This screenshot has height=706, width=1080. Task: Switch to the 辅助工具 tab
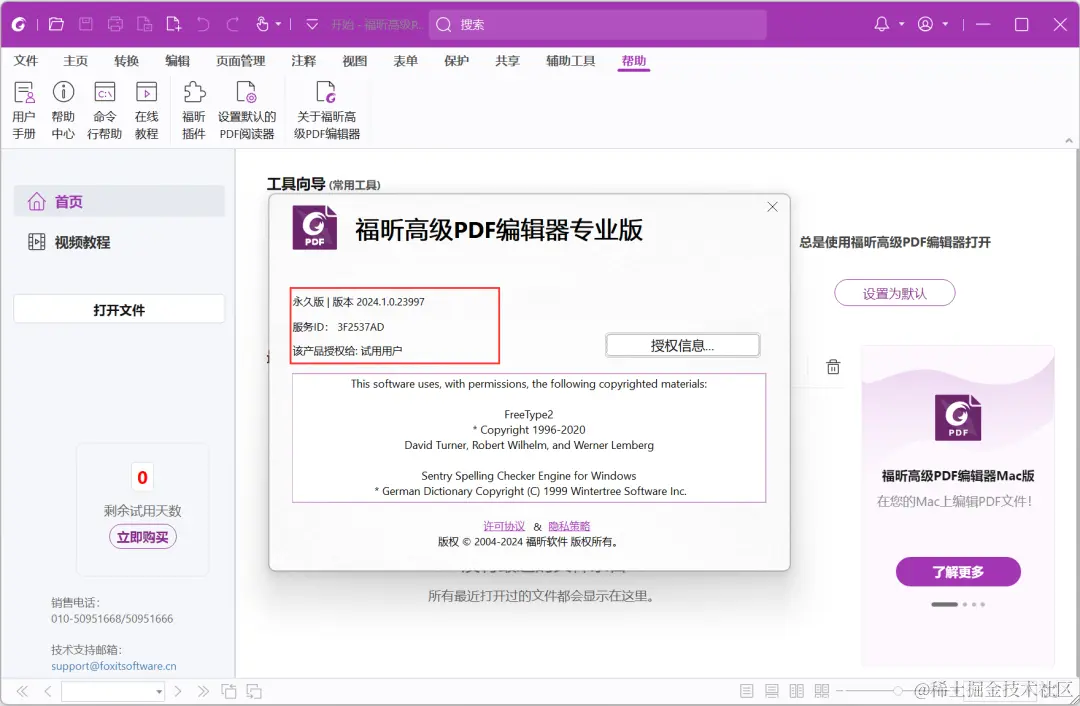point(570,61)
